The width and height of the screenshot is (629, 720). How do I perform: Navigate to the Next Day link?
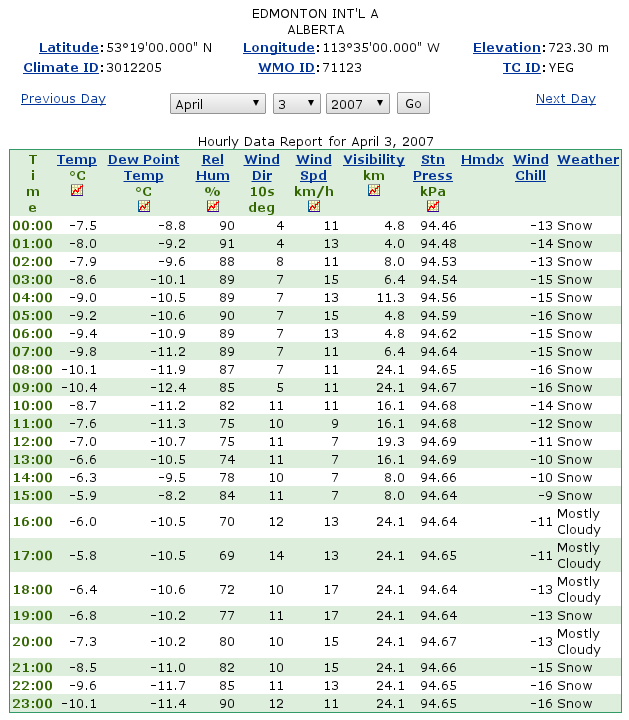click(565, 99)
